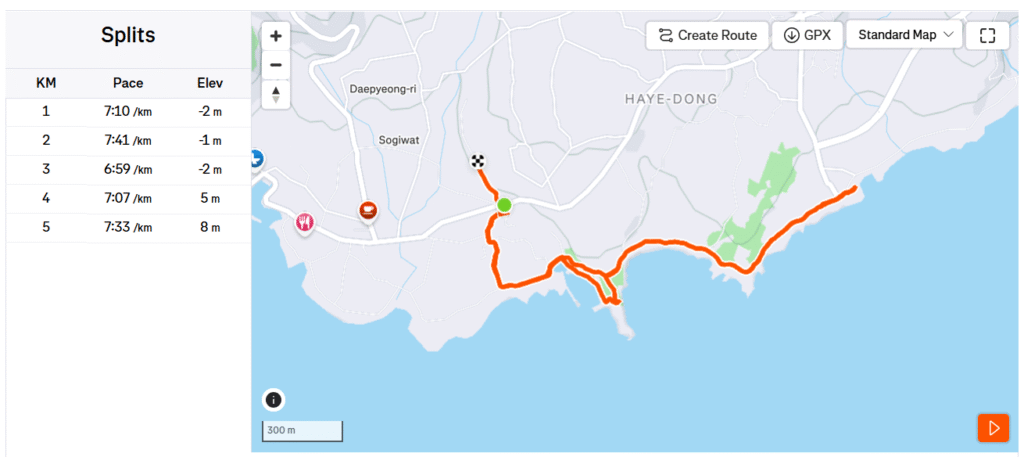1024x457 pixels.
Task: Open the pink restaurant map marker
Action: 304,223
